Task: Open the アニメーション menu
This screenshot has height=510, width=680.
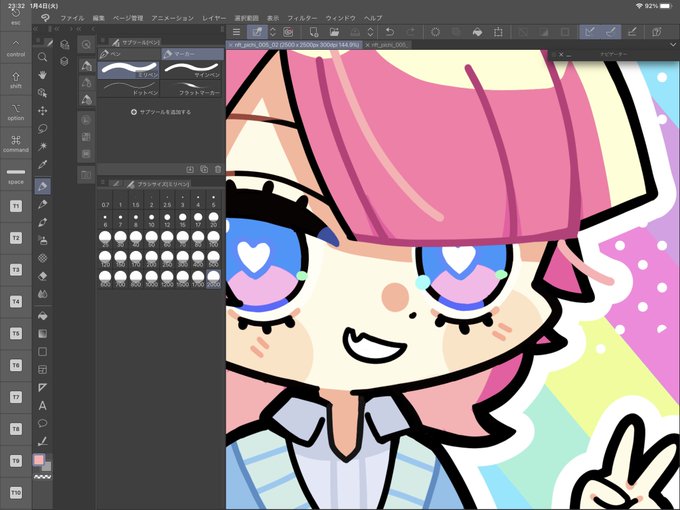Action: (172, 18)
